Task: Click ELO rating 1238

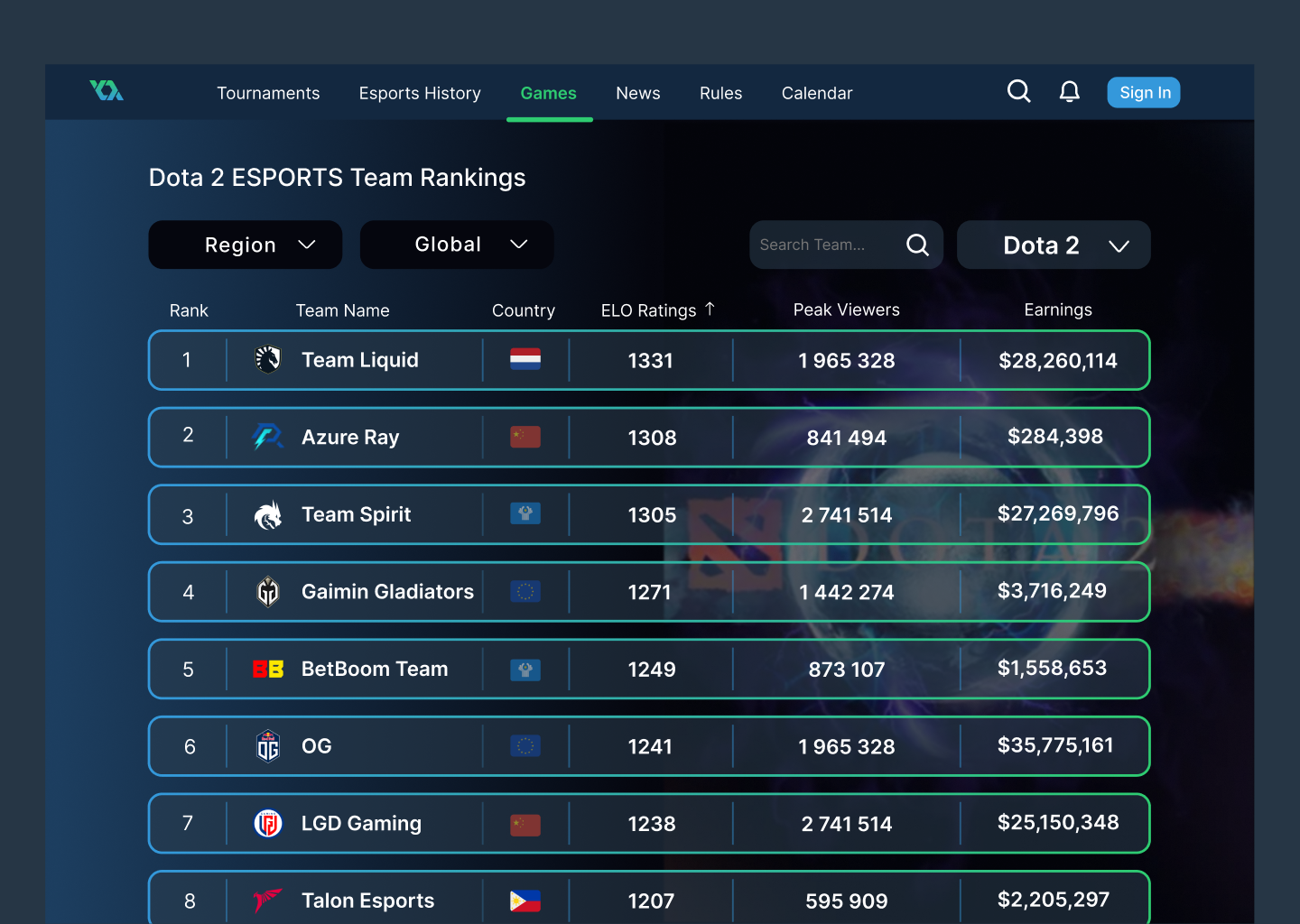Action: 652,824
